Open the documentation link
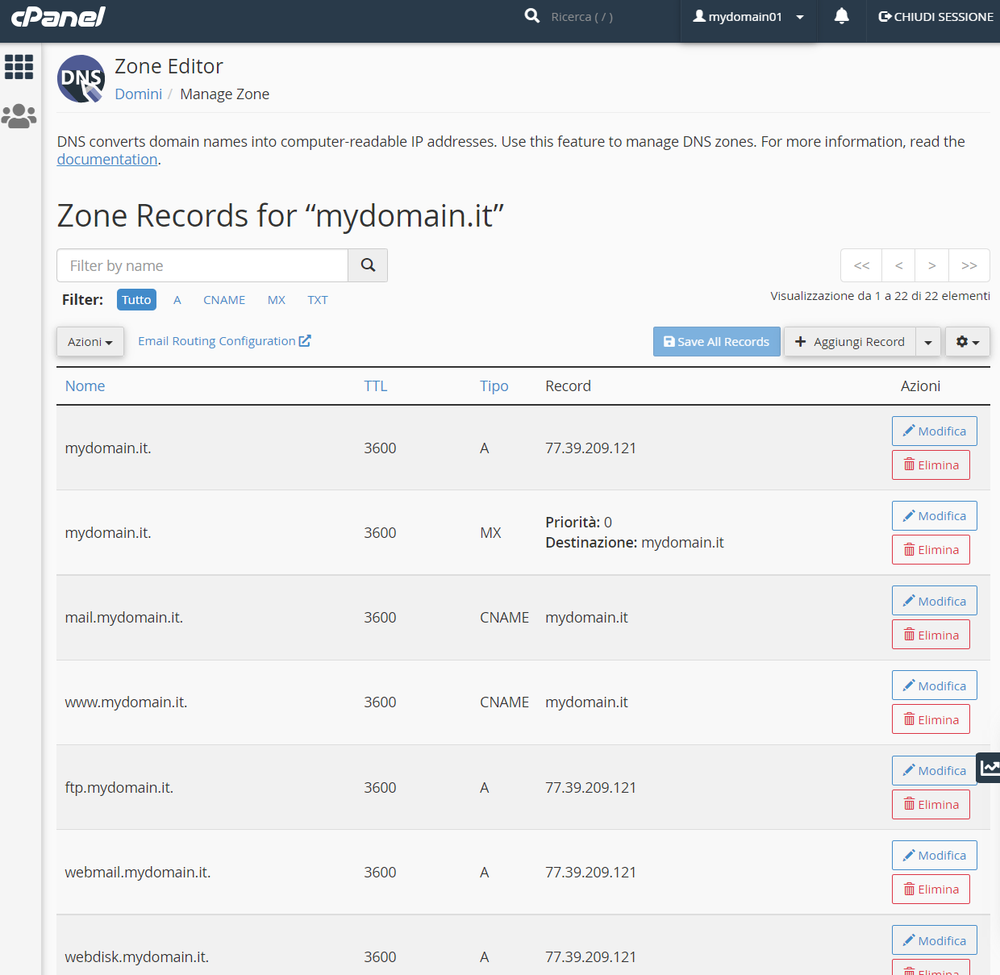Screen dimensions: 1000x975 [x=107, y=159]
